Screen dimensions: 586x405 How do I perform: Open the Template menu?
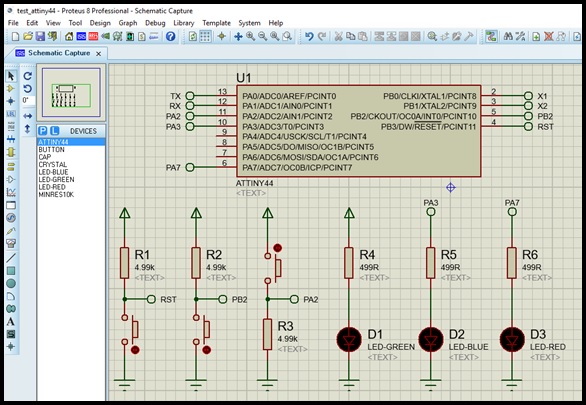pyautogui.click(x=216, y=23)
